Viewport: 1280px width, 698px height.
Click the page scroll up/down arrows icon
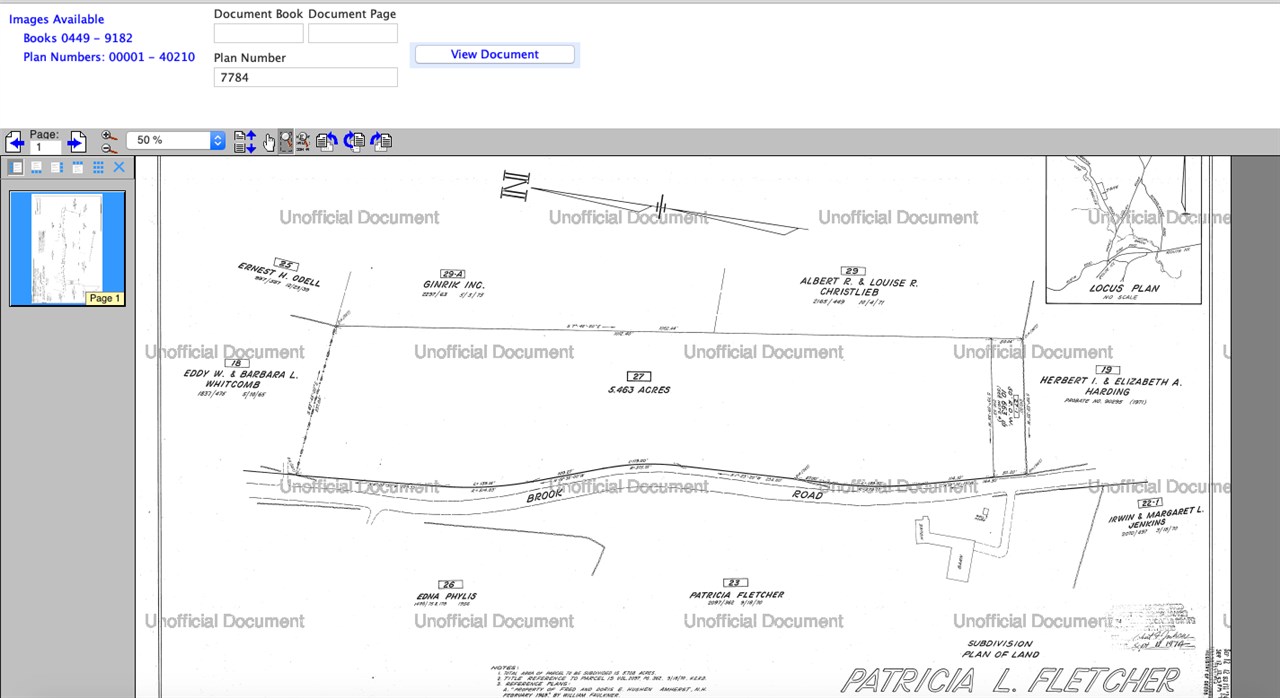click(x=244, y=142)
